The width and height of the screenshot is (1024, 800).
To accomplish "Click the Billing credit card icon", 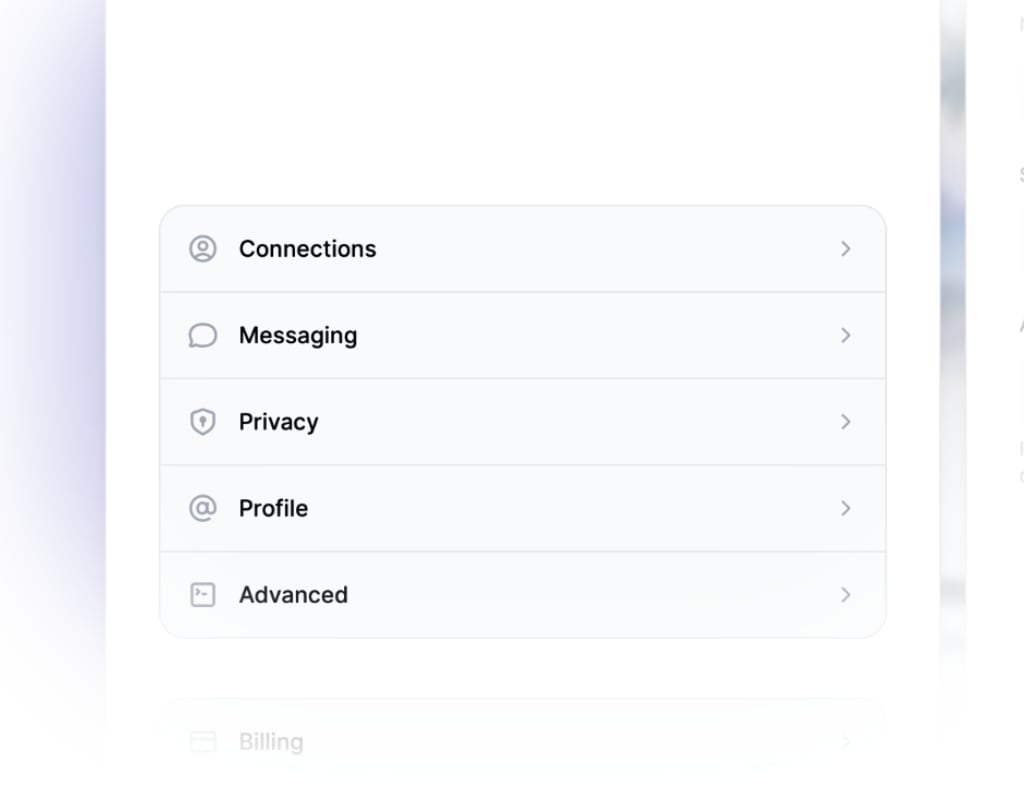I will (203, 742).
